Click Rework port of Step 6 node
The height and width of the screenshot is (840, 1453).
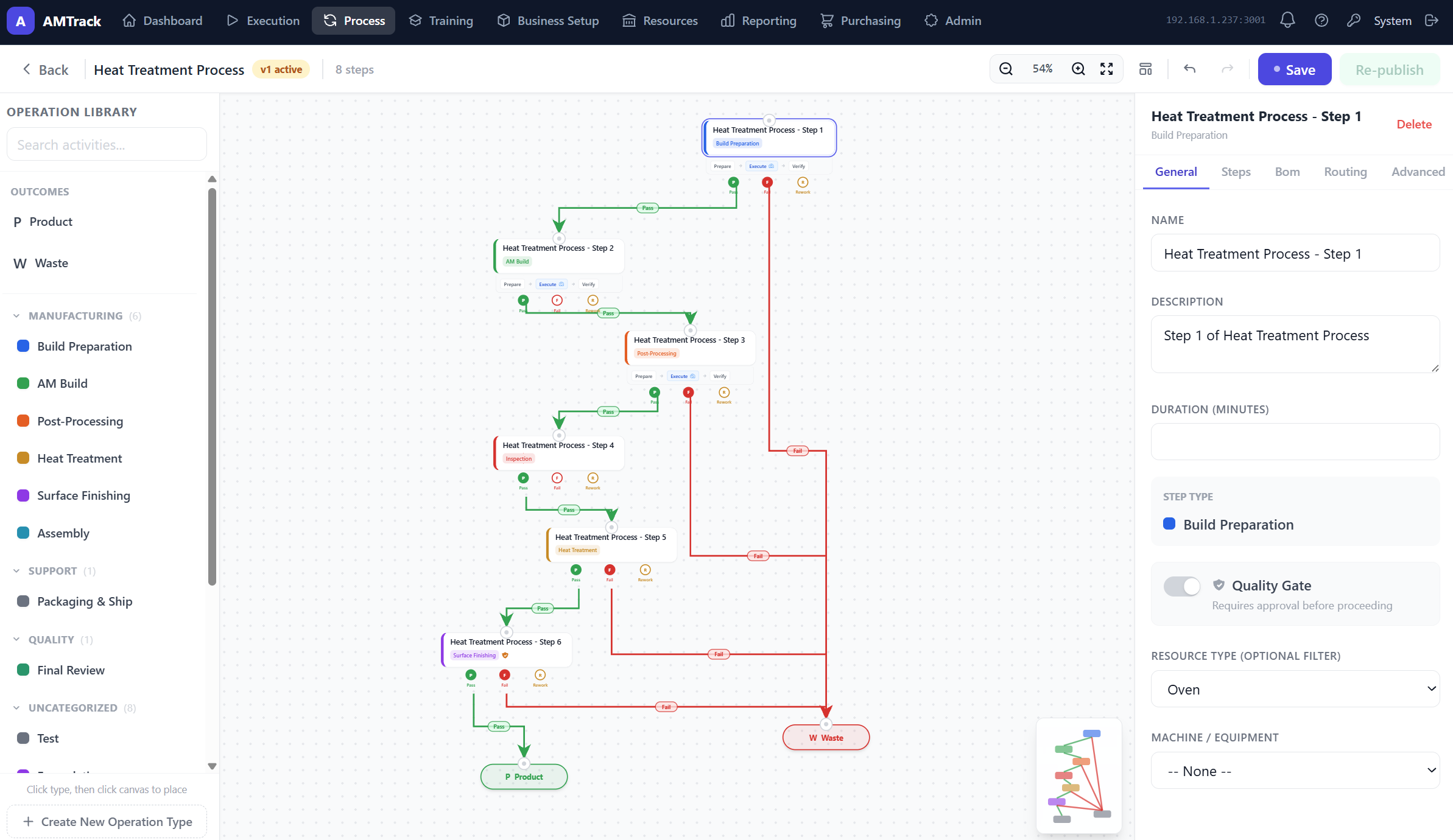(x=540, y=675)
